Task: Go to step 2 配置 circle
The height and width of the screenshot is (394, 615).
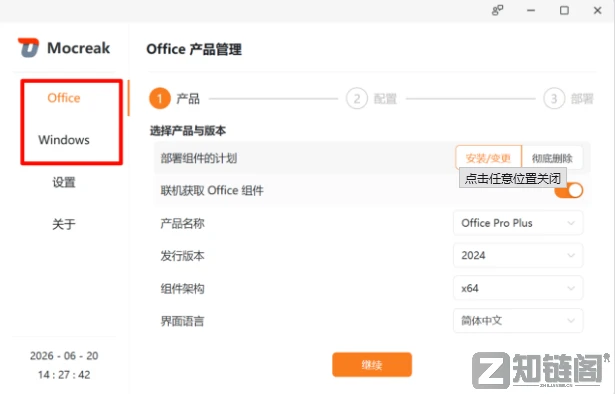Action: [357, 98]
